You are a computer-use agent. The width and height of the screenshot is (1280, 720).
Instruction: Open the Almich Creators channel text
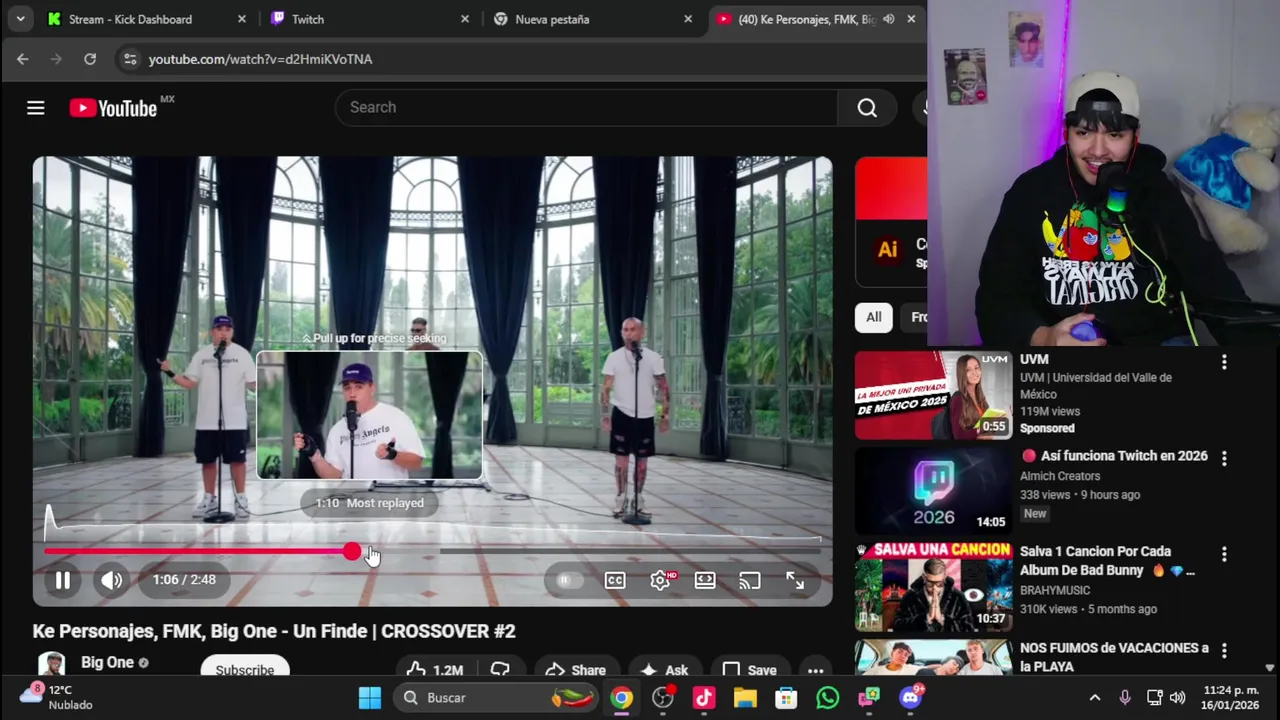(x=1060, y=476)
